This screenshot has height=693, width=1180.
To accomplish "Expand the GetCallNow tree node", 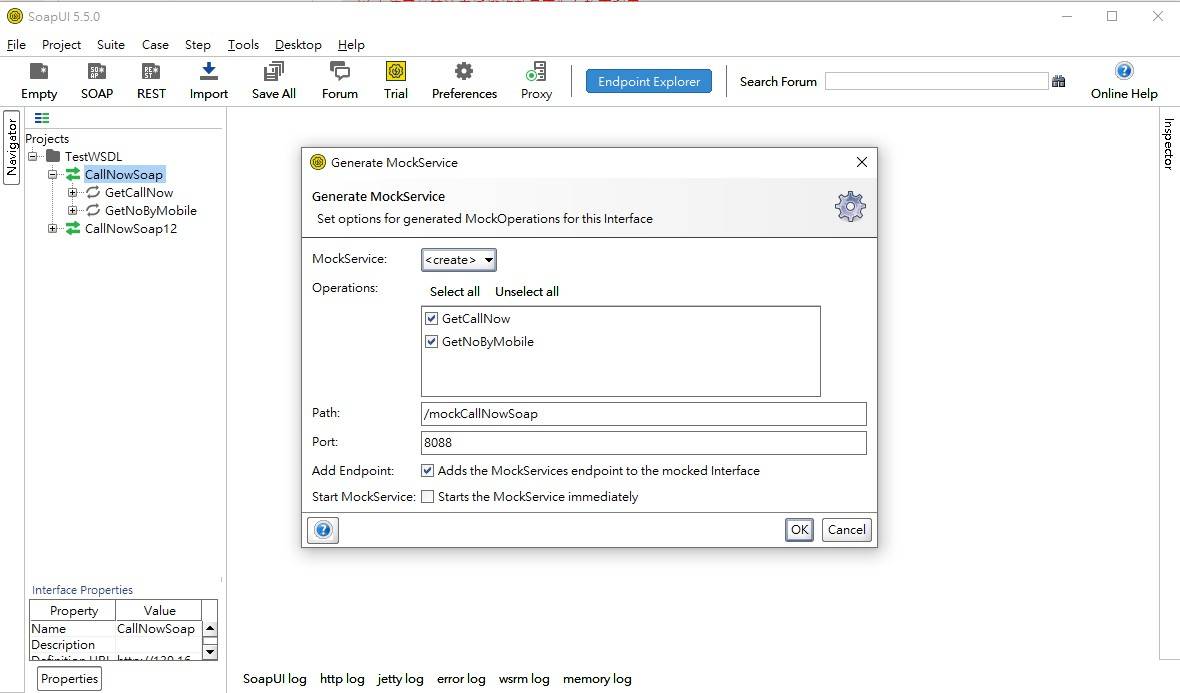I will [73, 193].
